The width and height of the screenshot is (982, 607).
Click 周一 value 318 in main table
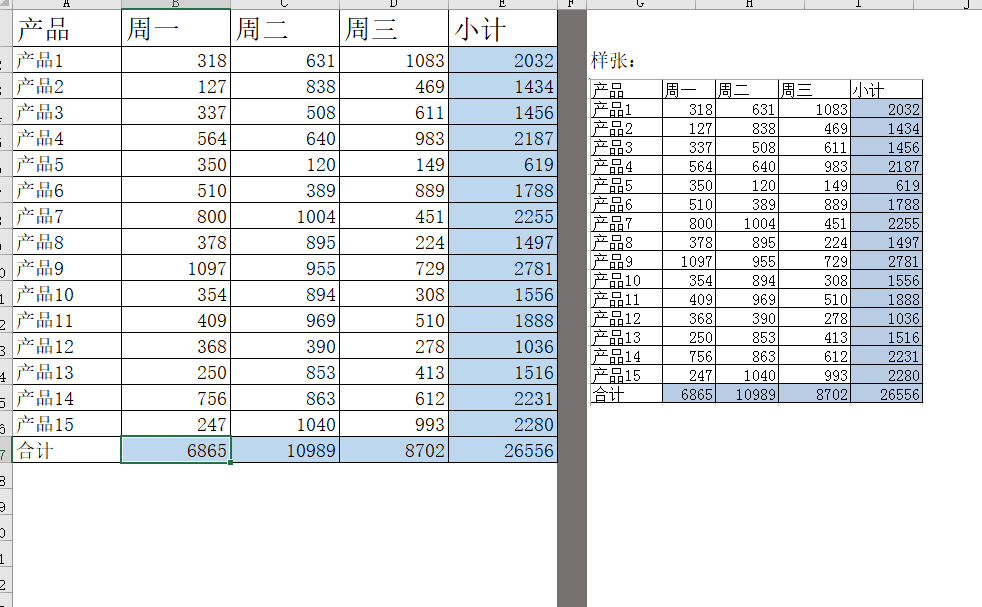[176, 60]
